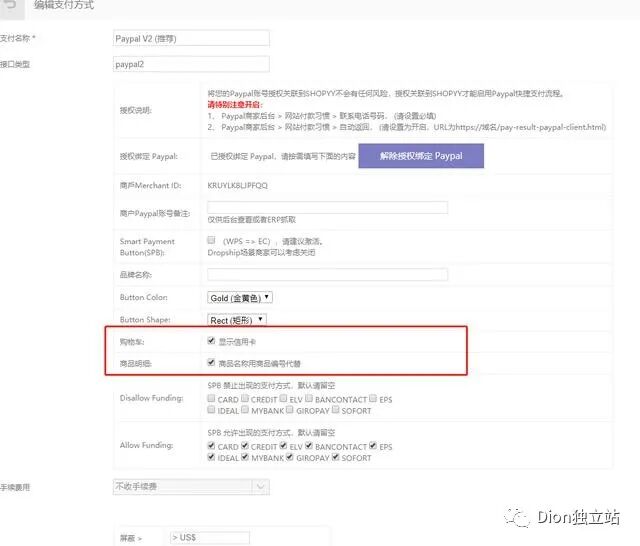Uncheck GIROPAY under Allow Funding
The image size is (640, 546).
(x=289, y=457)
